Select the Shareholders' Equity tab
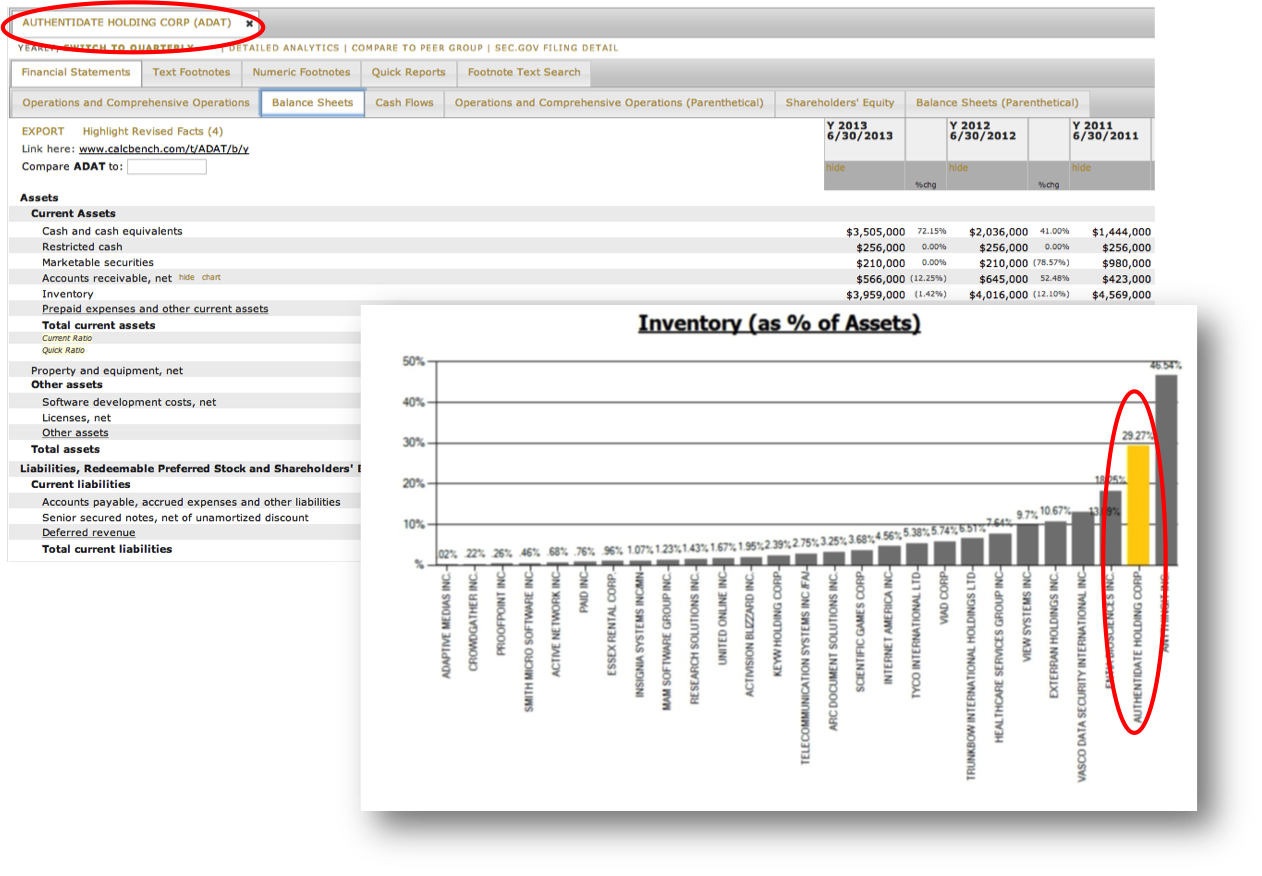The height and width of the screenshot is (876, 1262). tap(839, 102)
